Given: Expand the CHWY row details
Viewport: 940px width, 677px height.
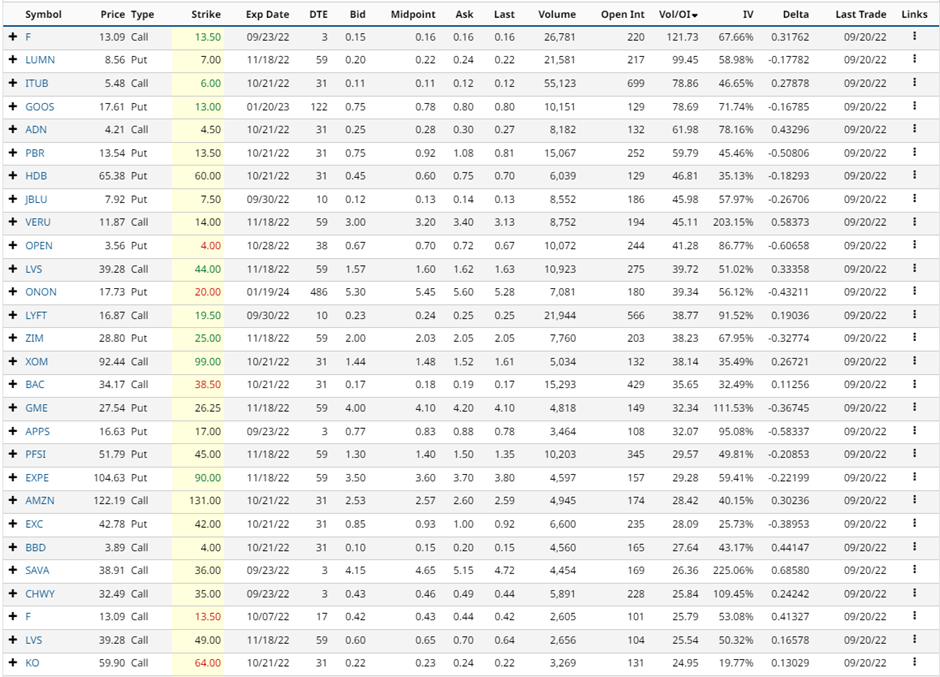Looking at the screenshot, I should click(13, 593).
